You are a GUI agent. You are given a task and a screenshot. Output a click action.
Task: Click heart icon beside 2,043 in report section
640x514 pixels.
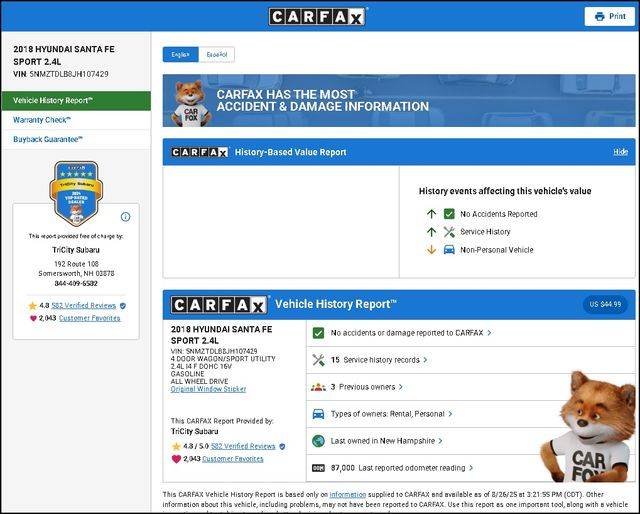coord(176,459)
